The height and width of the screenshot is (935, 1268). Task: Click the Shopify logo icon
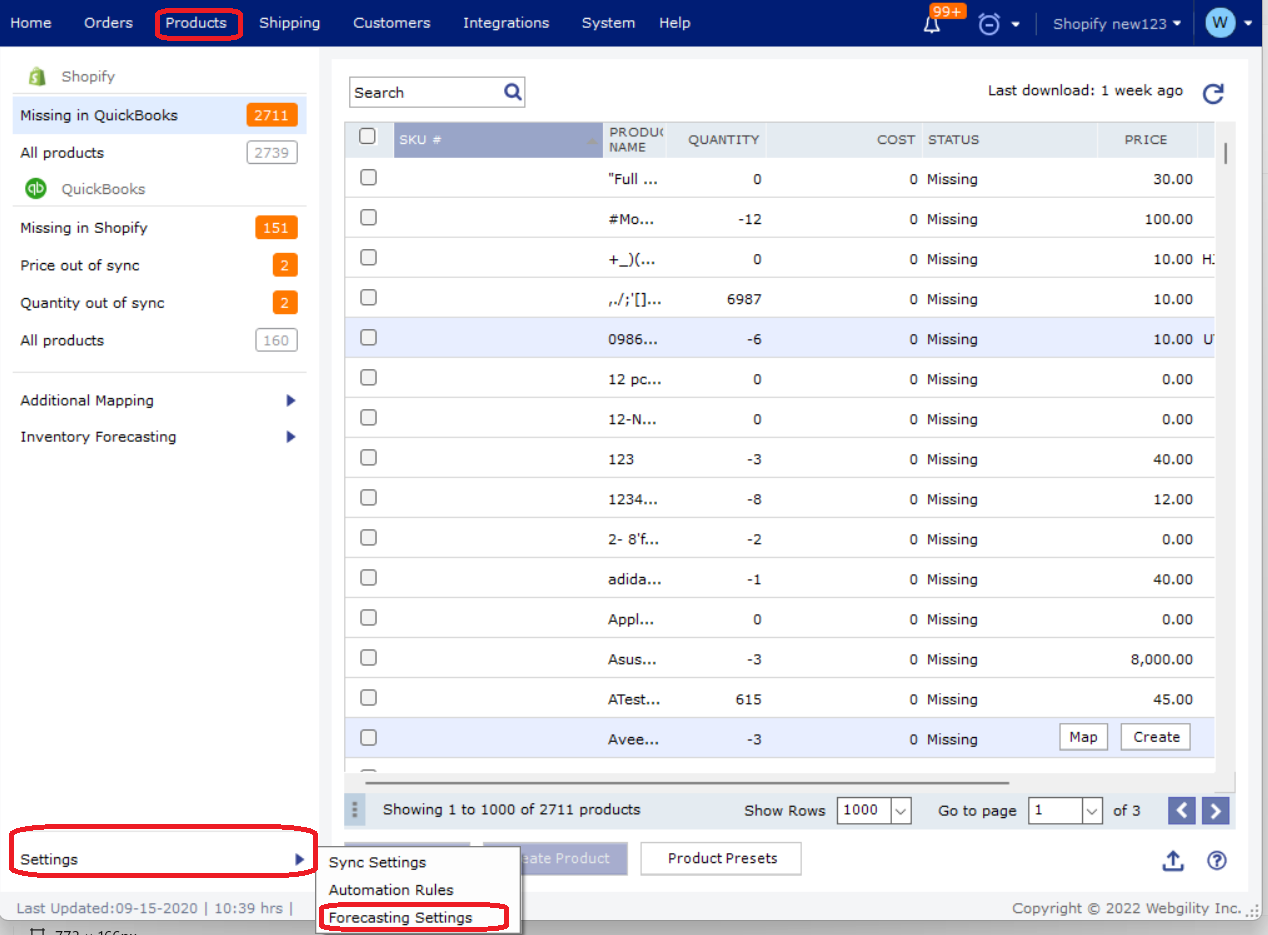38,76
